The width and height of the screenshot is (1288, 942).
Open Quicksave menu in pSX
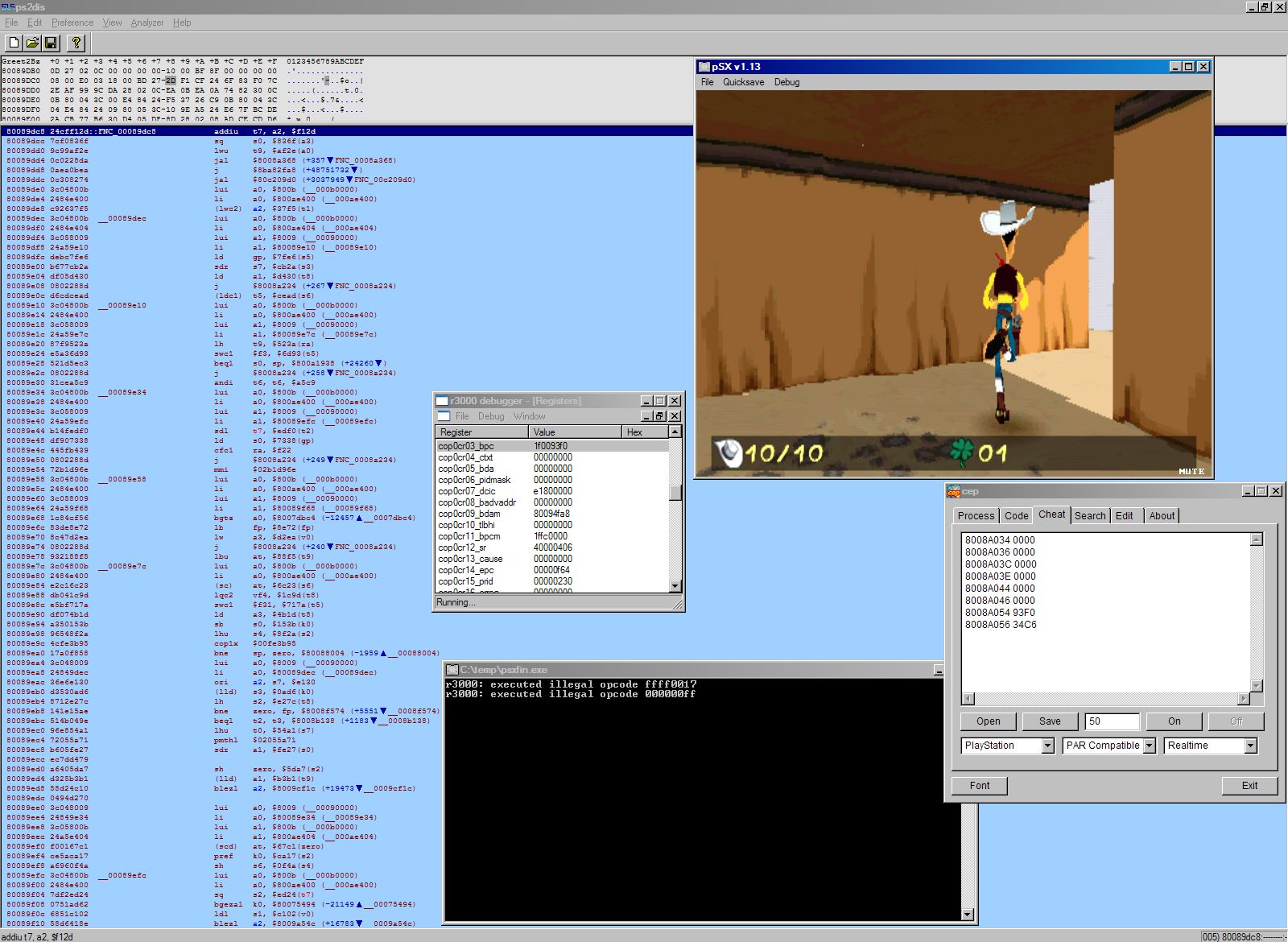pos(743,82)
